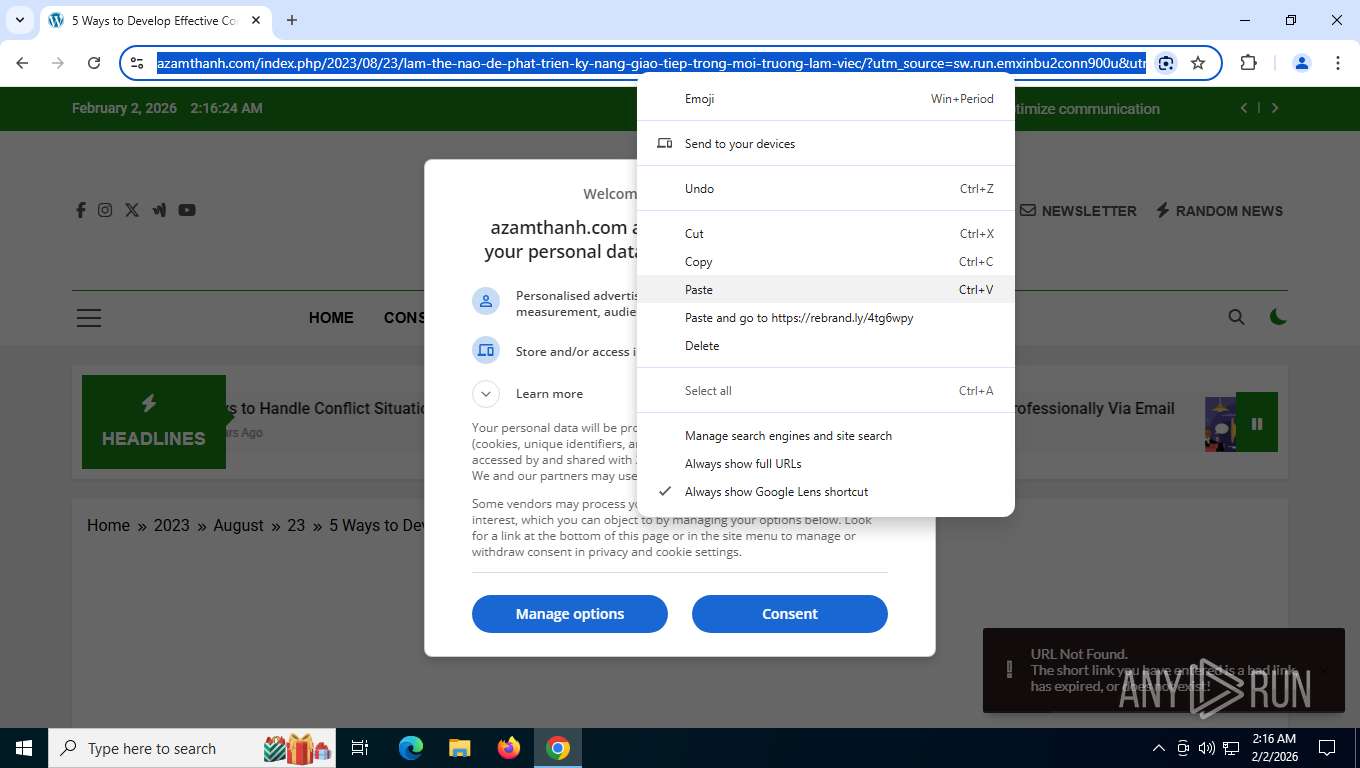The height and width of the screenshot is (768, 1360).
Task: Open the Home breadcrumb link
Action: (108, 526)
